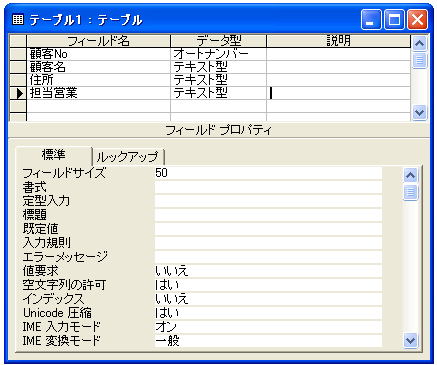This screenshot has width=437, height=365.
Task: Click the 既定値 property field
Action: [268, 229]
